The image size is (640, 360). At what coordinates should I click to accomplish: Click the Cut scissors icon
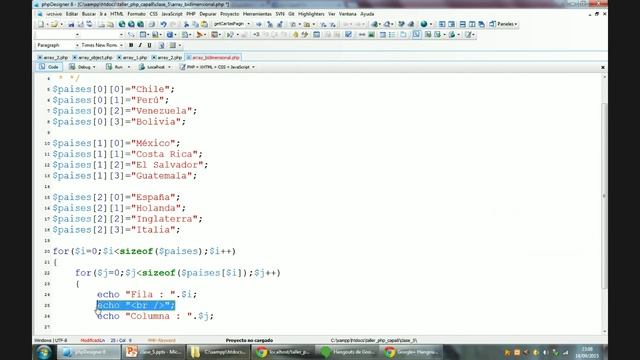point(186,24)
